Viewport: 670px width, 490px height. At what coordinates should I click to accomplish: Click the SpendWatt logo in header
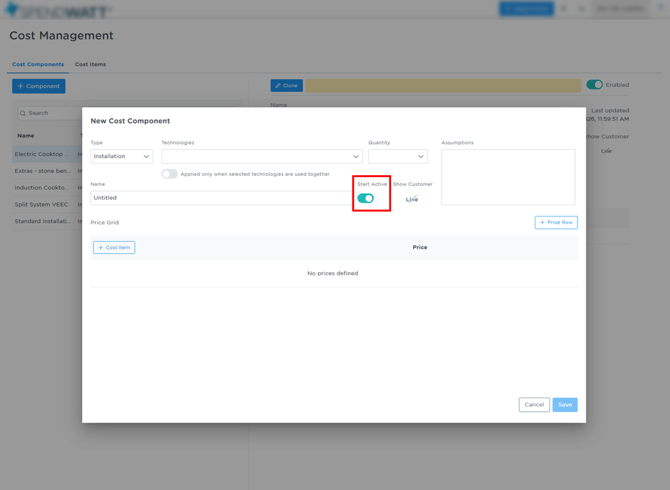pyautogui.click(x=57, y=10)
